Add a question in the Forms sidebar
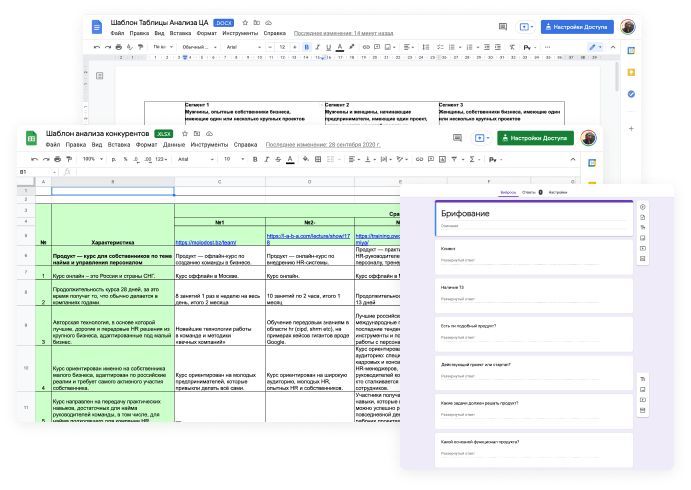 (643, 207)
